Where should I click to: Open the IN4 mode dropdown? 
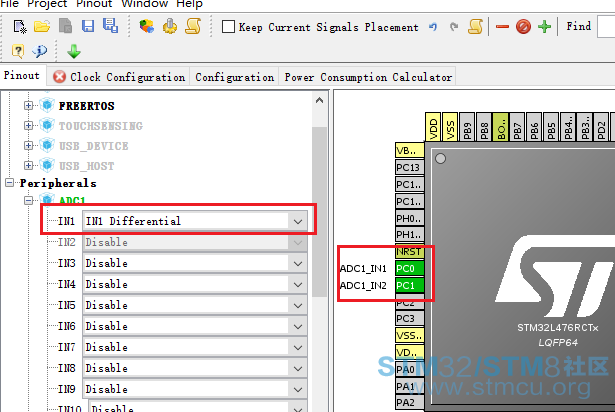(x=298, y=284)
